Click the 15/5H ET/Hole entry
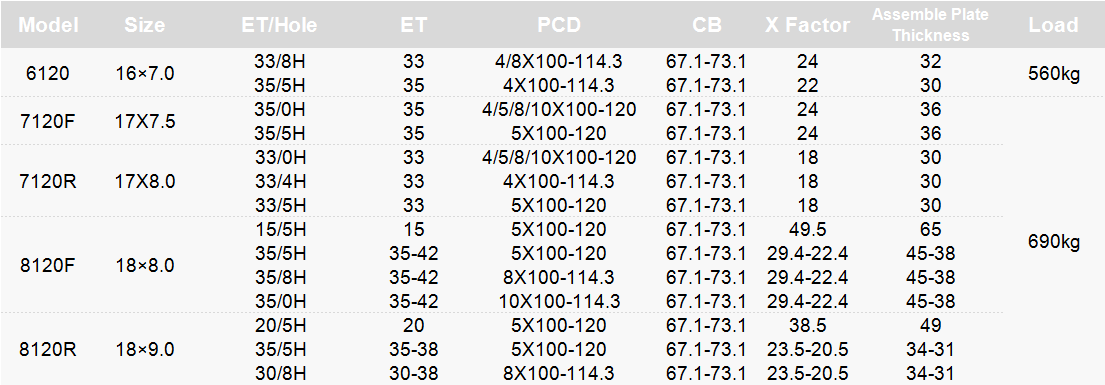The height and width of the screenshot is (385, 1105). 280,230
